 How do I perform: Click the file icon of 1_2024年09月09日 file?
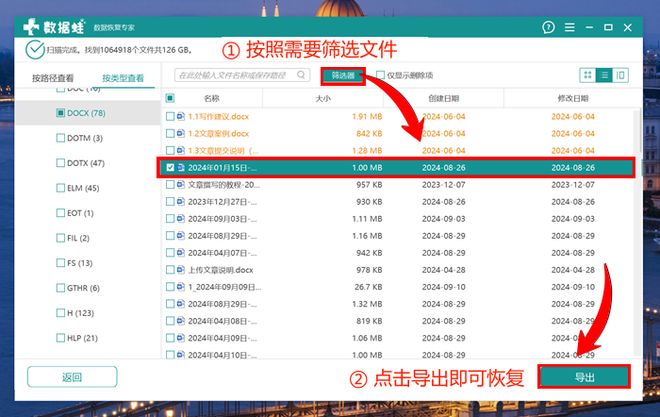point(181,287)
